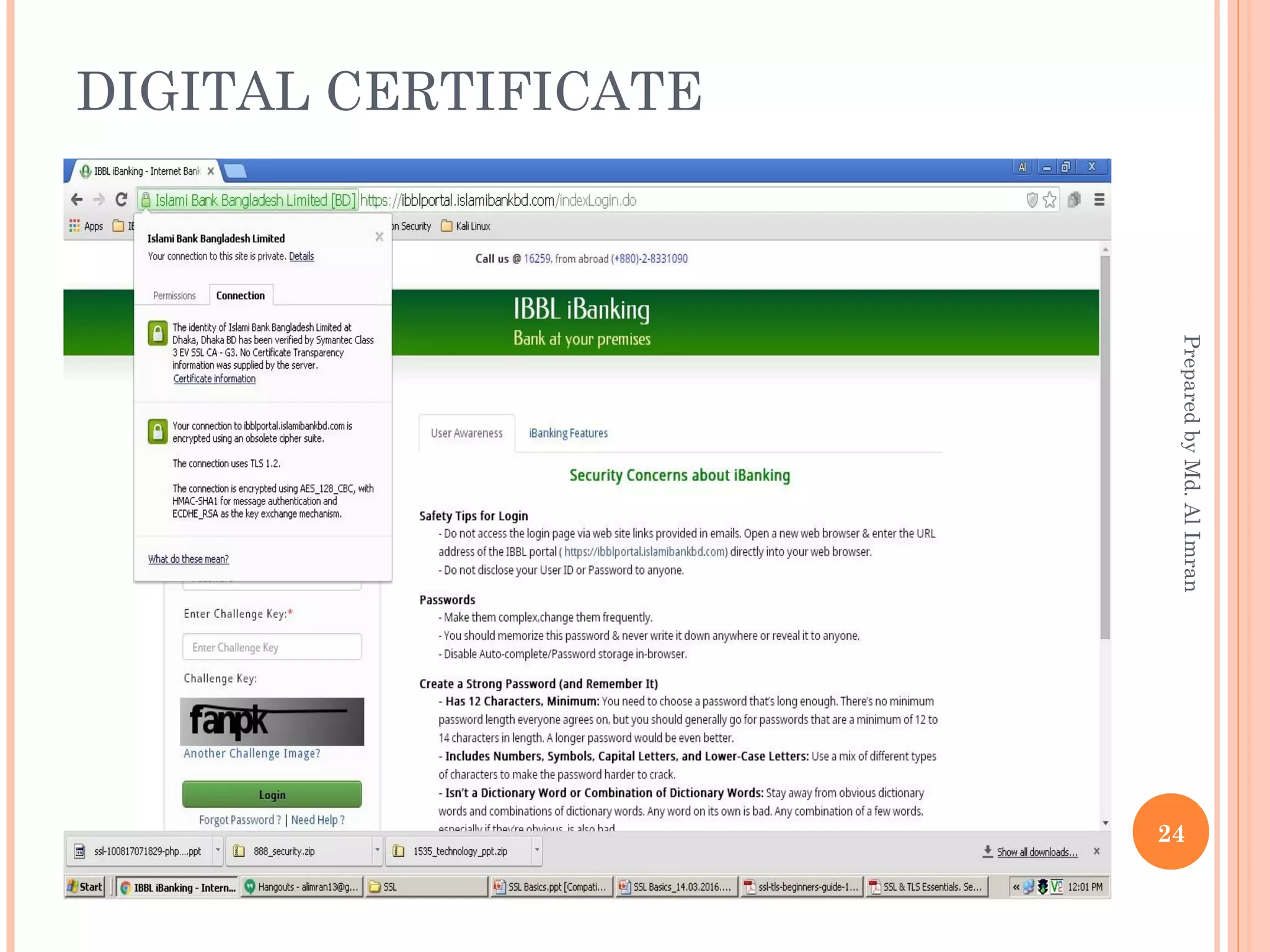Open Certificate information link
The height and width of the screenshot is (952, 1270).
(x=215, y=379)
